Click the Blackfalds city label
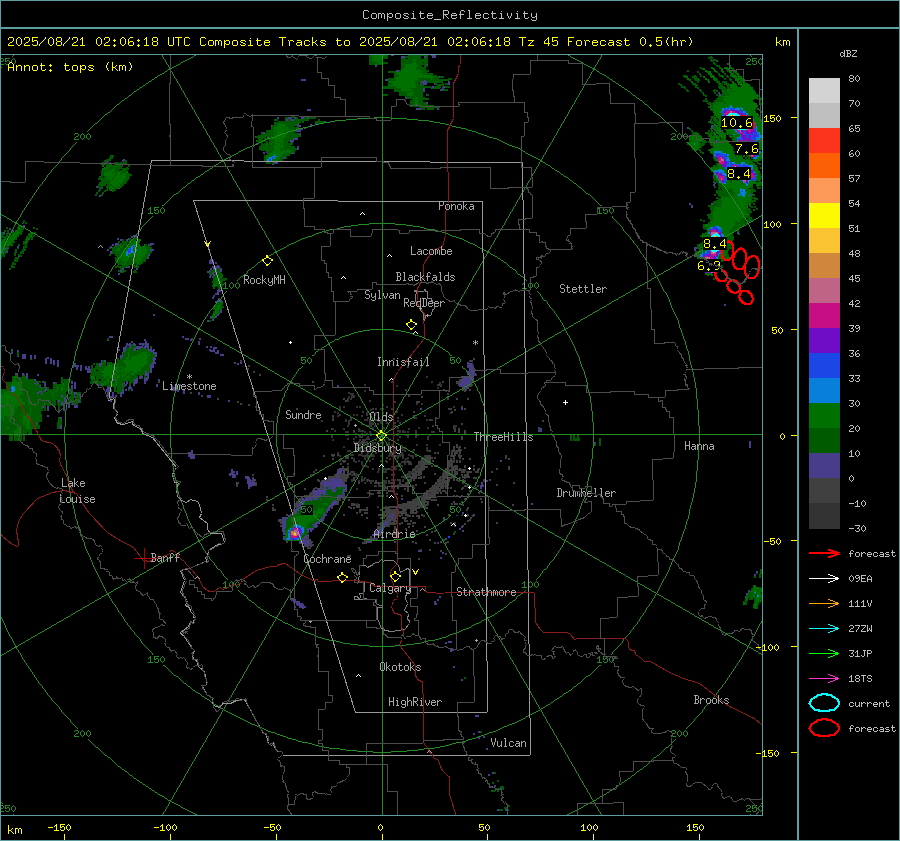 pos(425,277)
